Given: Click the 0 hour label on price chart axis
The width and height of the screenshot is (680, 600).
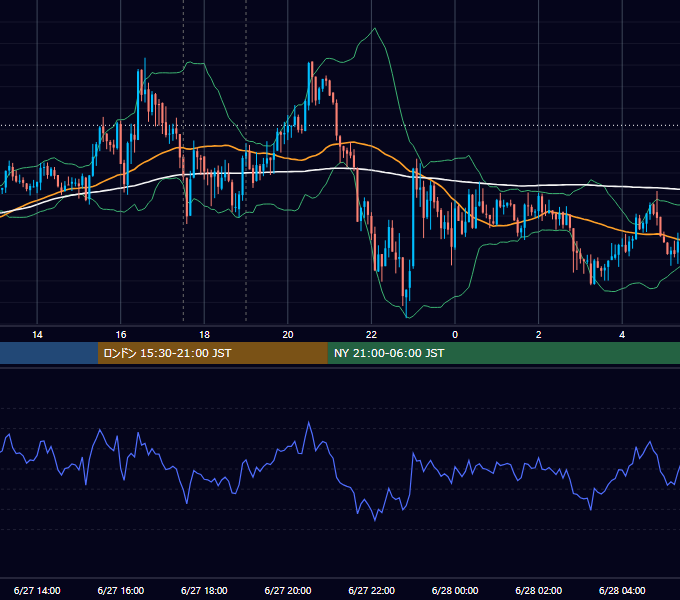Looking at the screenshot, I should point(455,335).
